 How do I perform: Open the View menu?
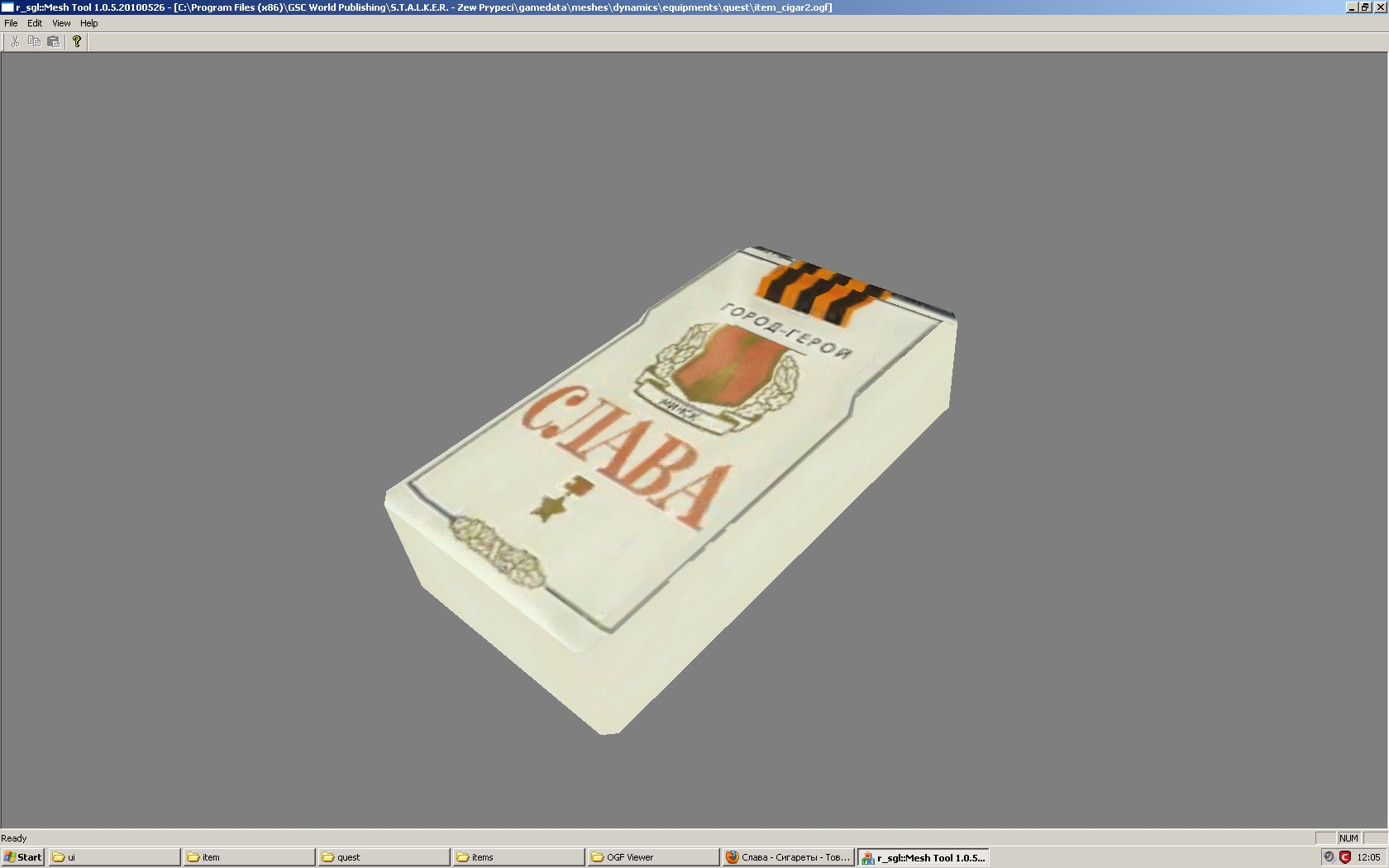pyautogui.click(x=61, y=23)
